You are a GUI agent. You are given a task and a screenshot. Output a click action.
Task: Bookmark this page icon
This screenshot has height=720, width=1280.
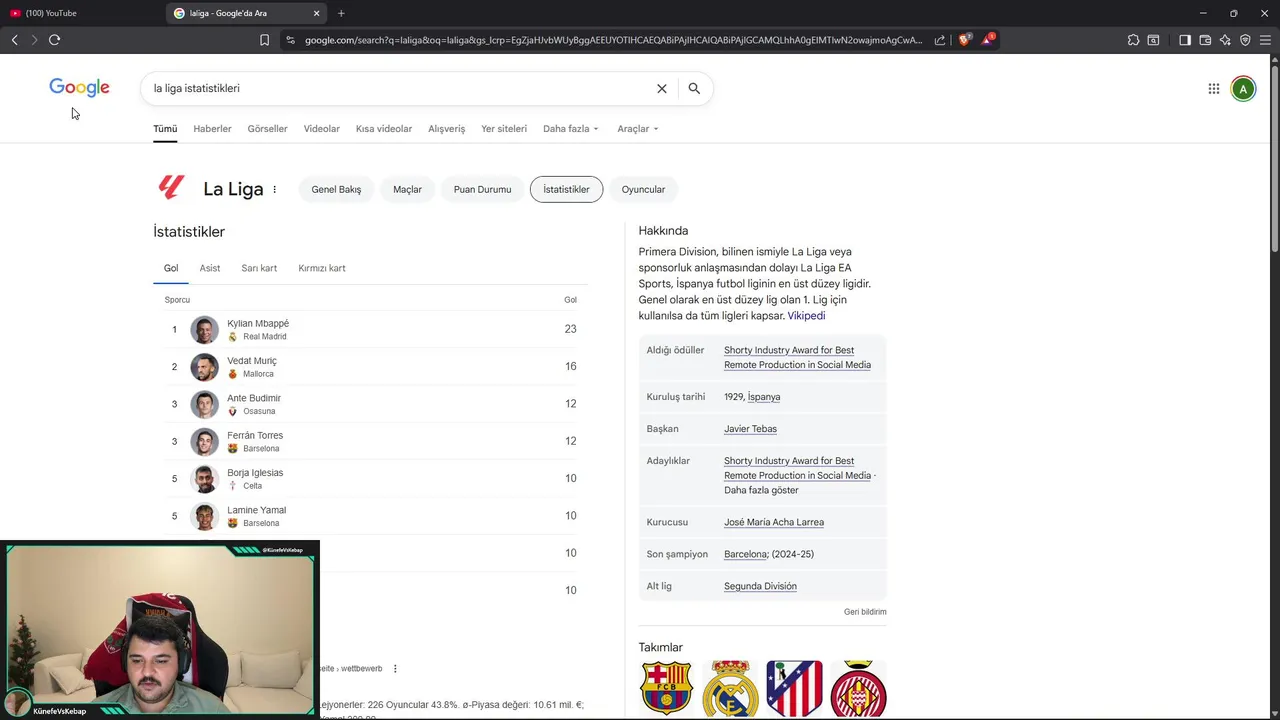click(264, 40)
